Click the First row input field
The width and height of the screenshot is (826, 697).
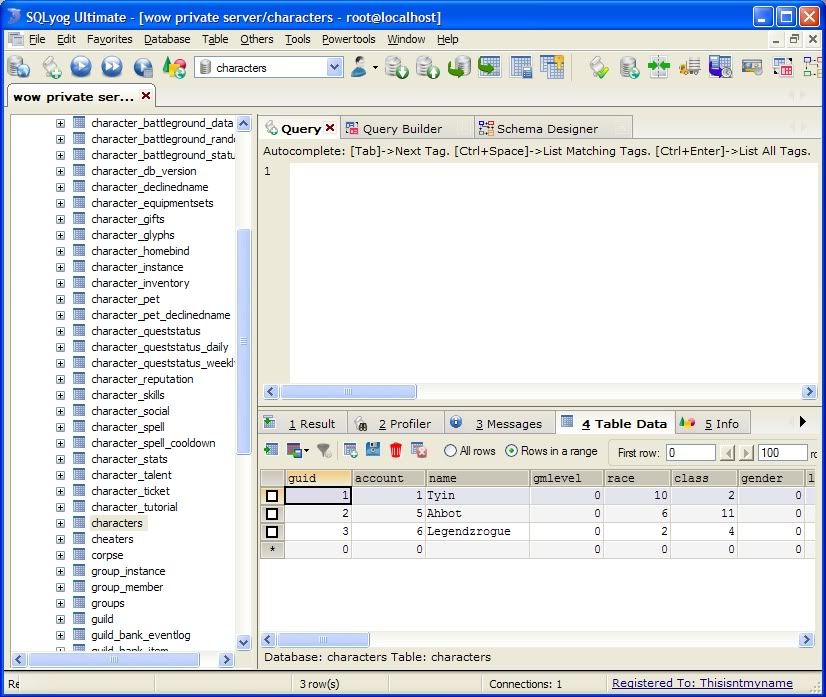pos(691,453)
